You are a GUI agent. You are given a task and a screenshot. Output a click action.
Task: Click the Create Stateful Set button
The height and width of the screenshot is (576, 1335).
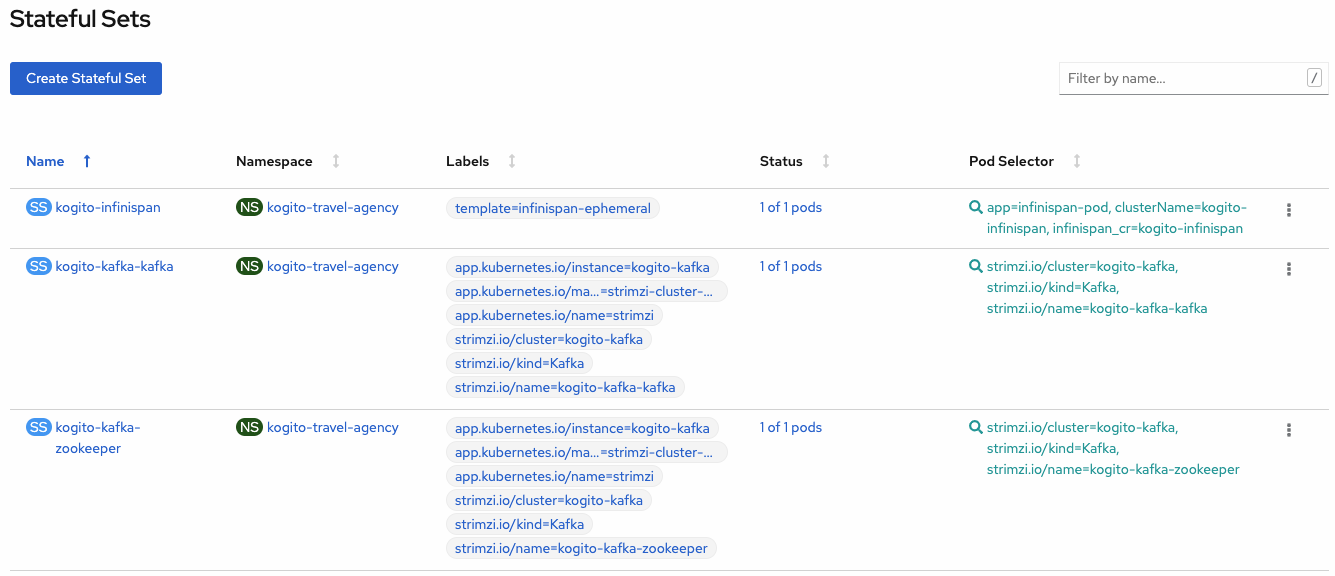(x=86, y=78)
